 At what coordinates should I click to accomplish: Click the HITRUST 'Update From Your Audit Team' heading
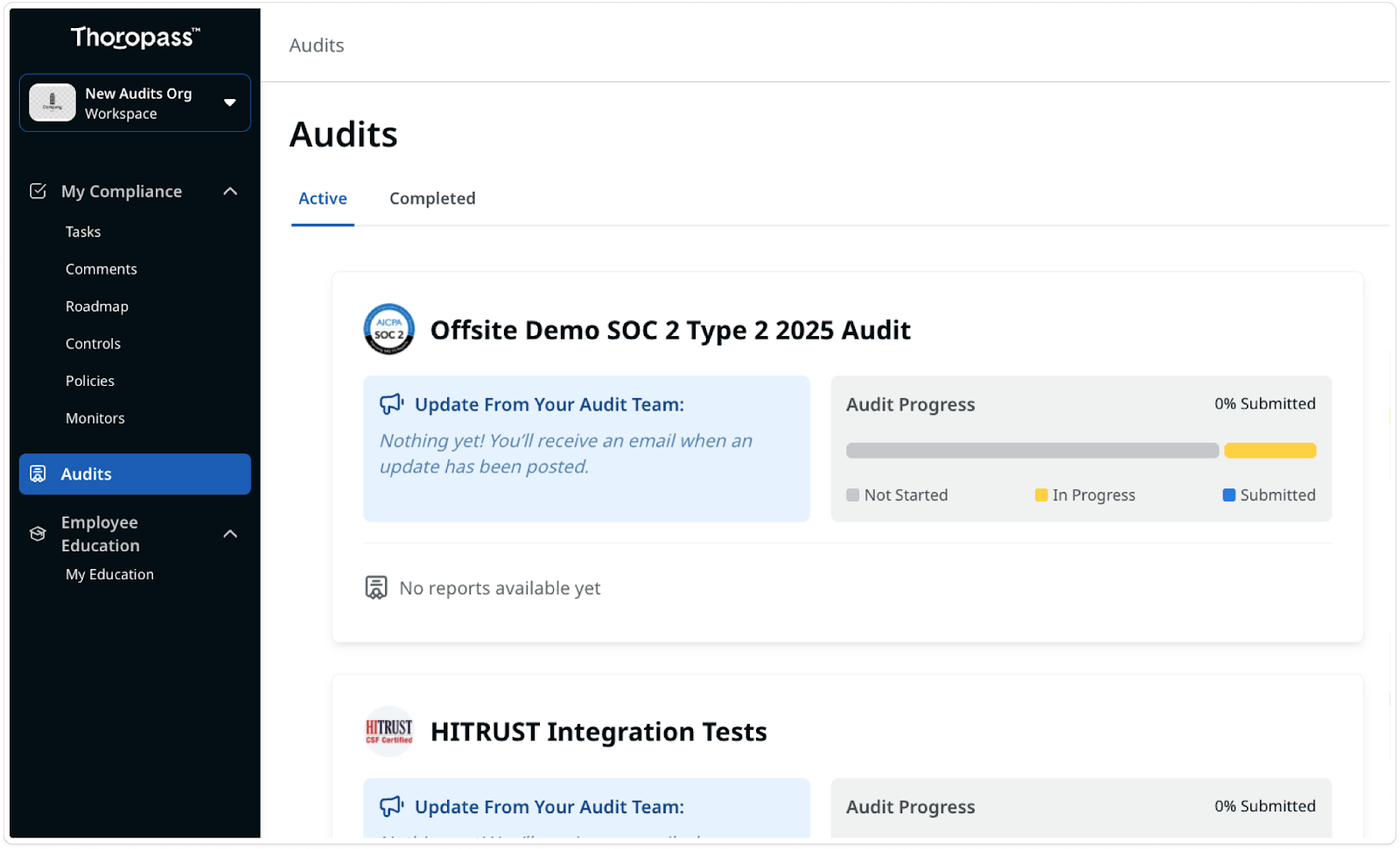point(549,807)
